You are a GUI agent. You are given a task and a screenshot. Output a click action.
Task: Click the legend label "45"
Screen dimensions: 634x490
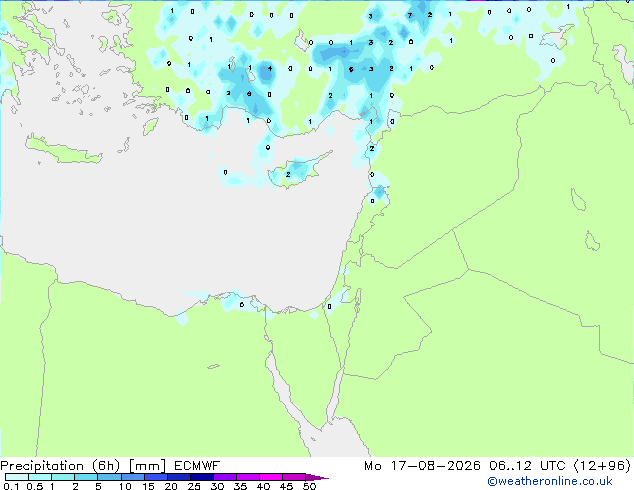tap(286, 486)
